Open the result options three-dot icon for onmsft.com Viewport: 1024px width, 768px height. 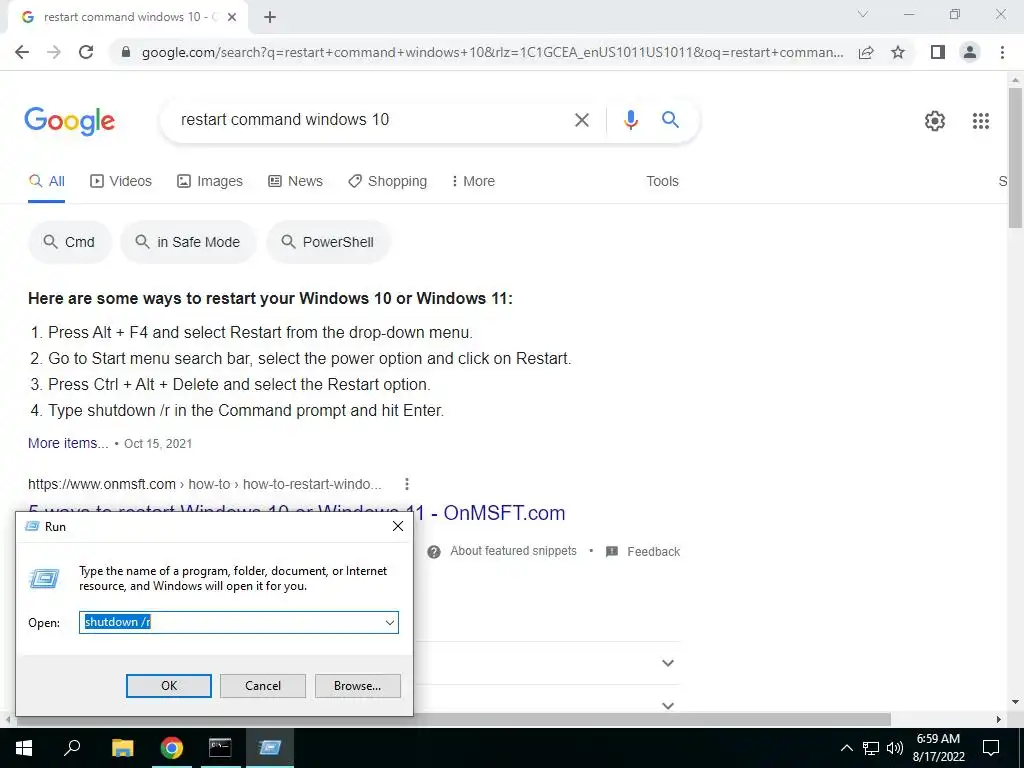pos(407,484)
